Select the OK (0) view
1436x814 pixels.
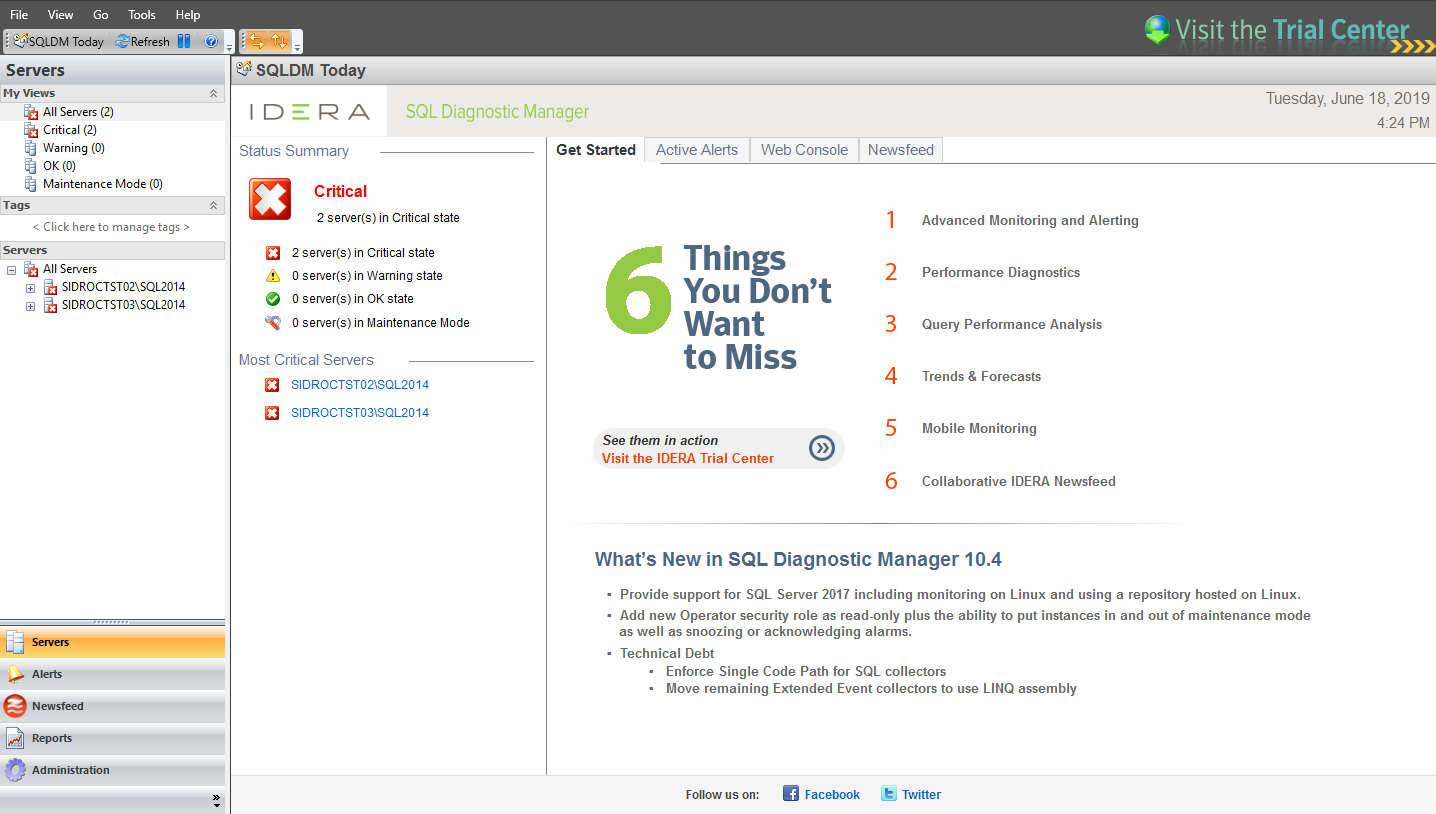(x=59, y=166)
